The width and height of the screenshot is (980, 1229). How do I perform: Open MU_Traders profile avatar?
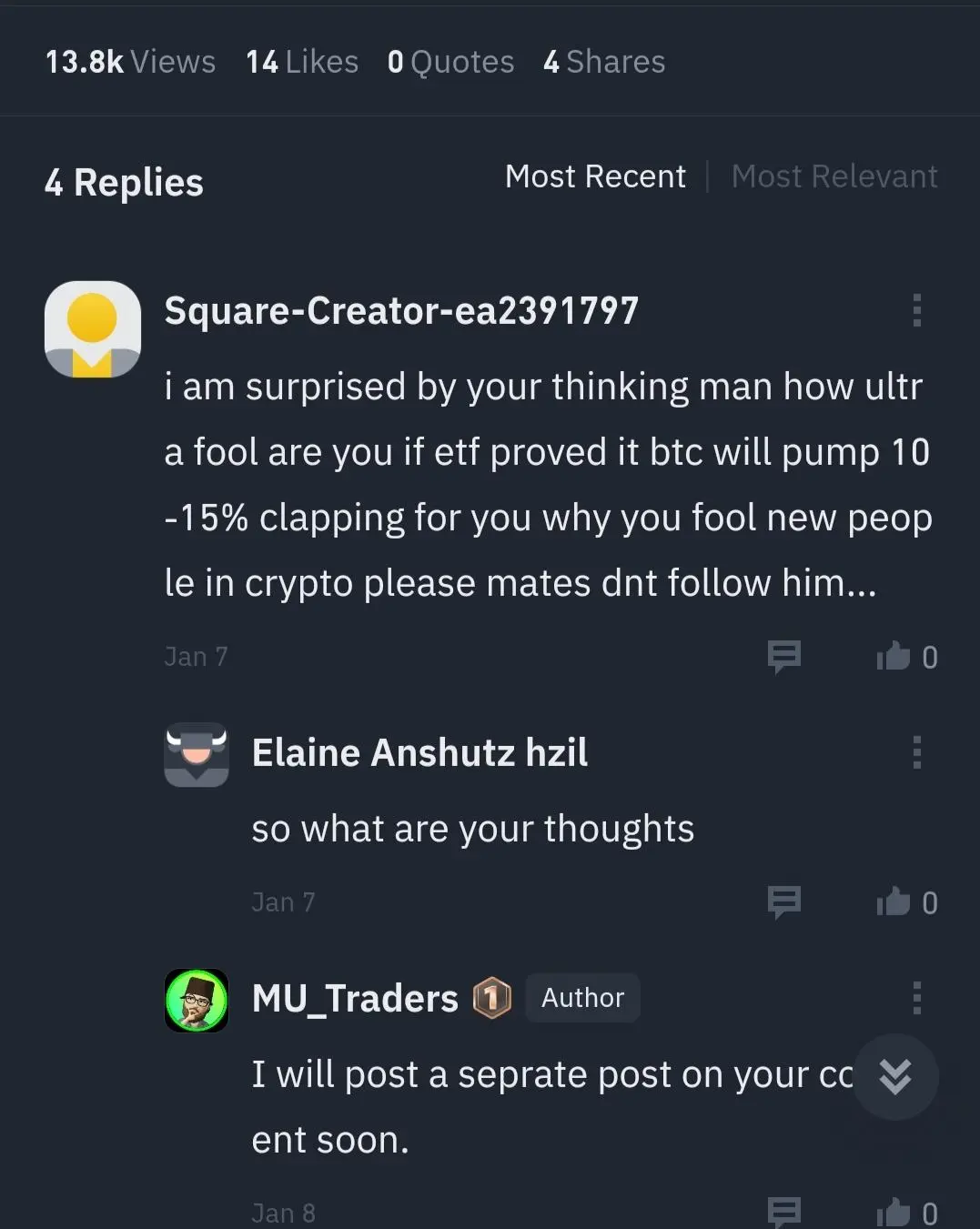[197, 1001]
